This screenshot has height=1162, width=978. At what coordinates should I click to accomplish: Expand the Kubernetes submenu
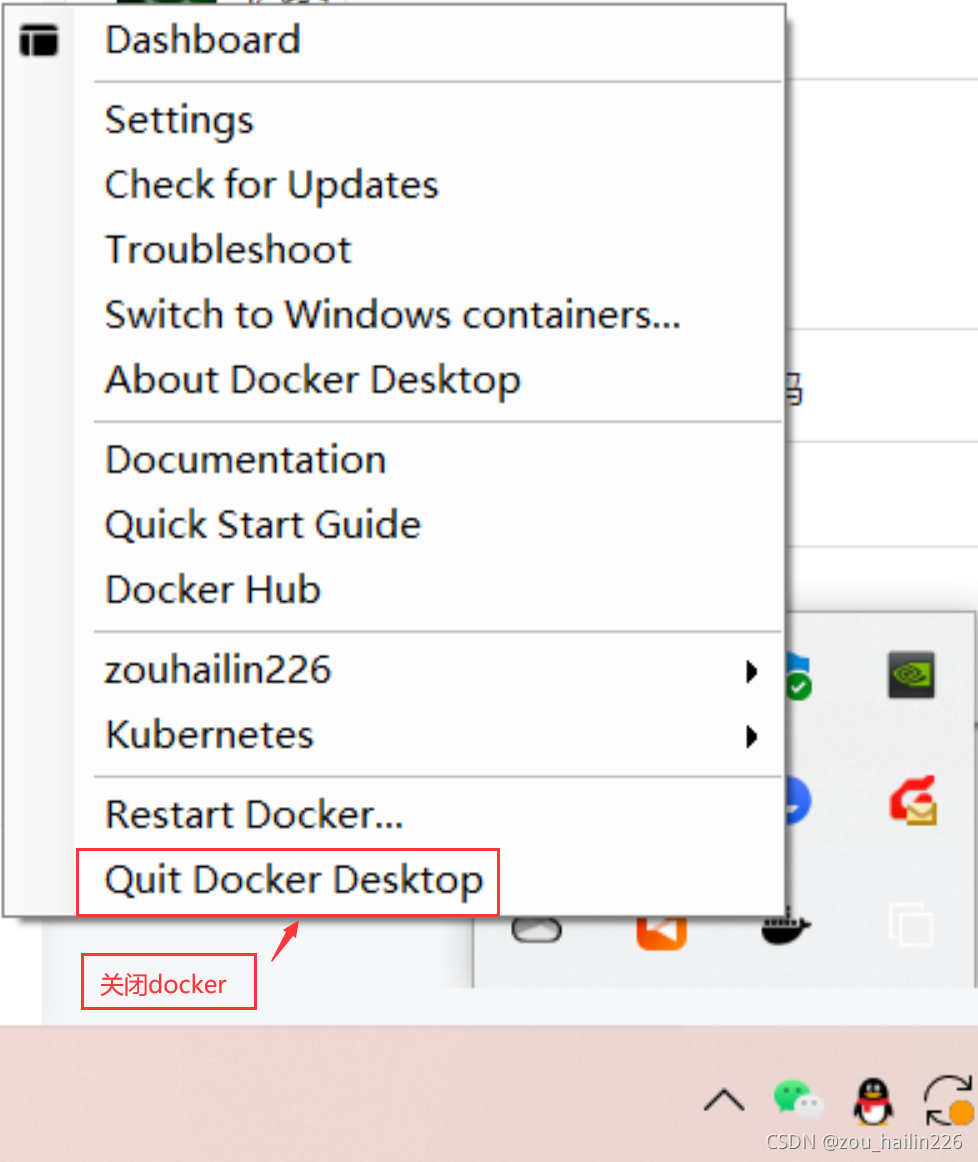pos(430,736)
